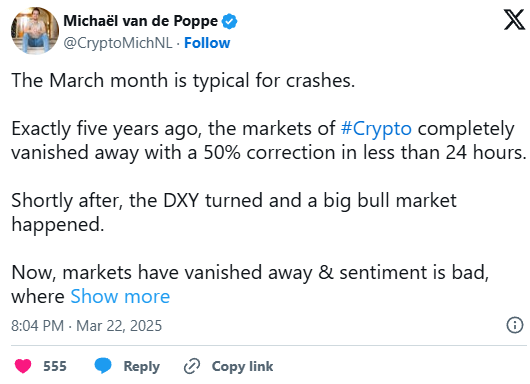530x384 pixels.
Task: Click the line 'Now, markets have vanished away'
Action: tap(250, 273)
